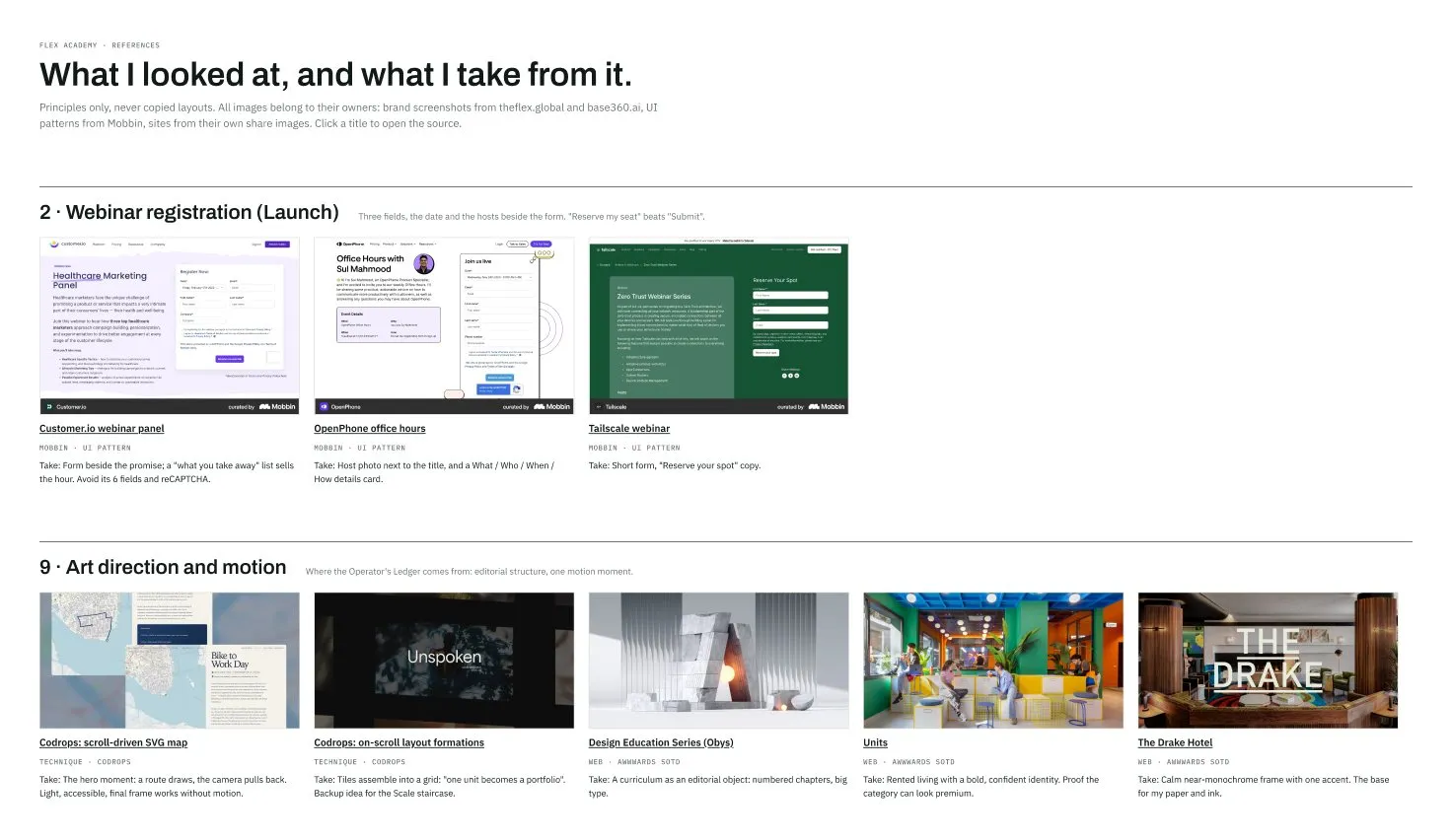Click the '2 · Webinar registration (Launch)' heading
This screenshot has width=1452, height=840.
tap(189, 213)
